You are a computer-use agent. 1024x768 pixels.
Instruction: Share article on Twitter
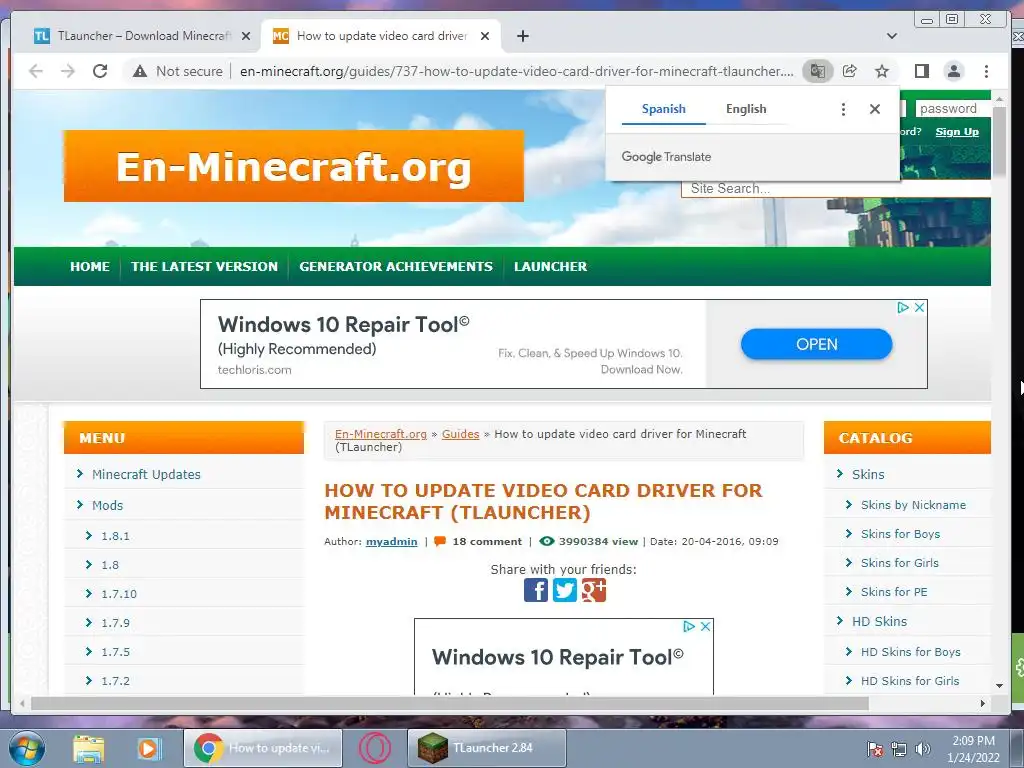click(565, 590)
